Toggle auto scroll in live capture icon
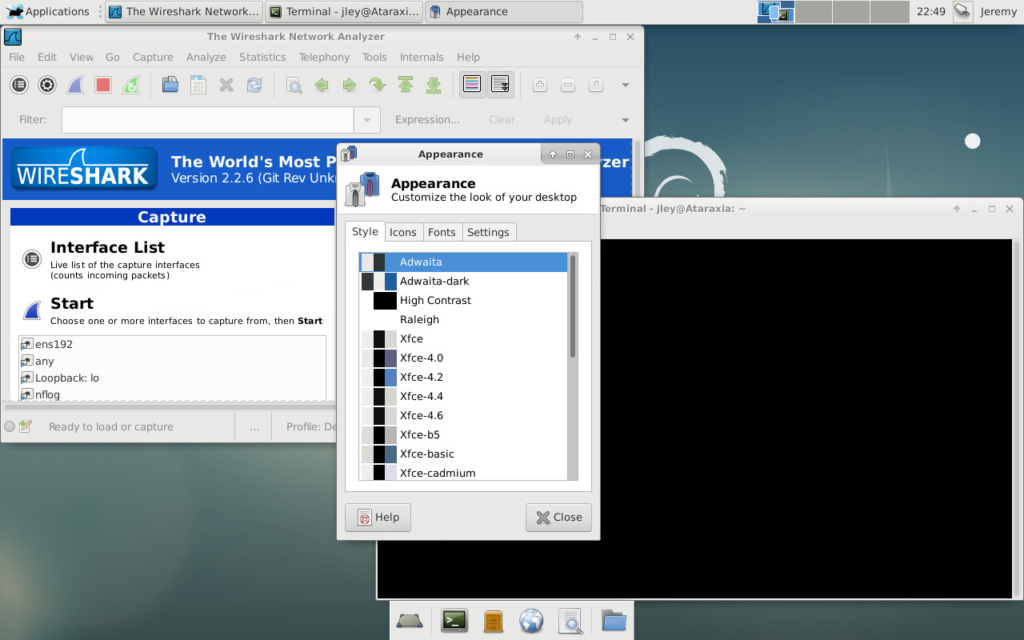The height and width of the screenshot is (640, 1024). (x=500, y=84)
